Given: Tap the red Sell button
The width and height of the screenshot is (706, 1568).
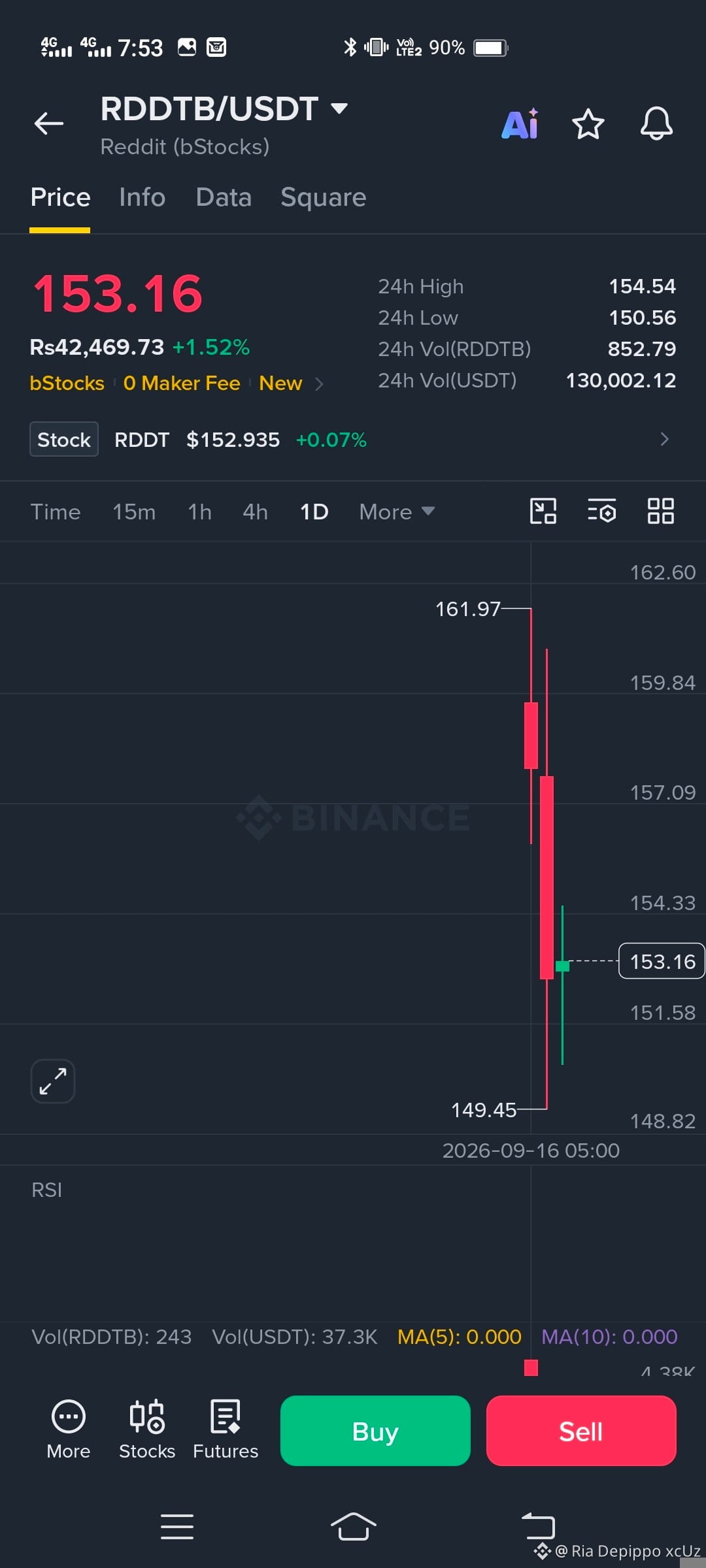Looking at the screenshot, I should pyautogui.click(x=581, y=1431).
